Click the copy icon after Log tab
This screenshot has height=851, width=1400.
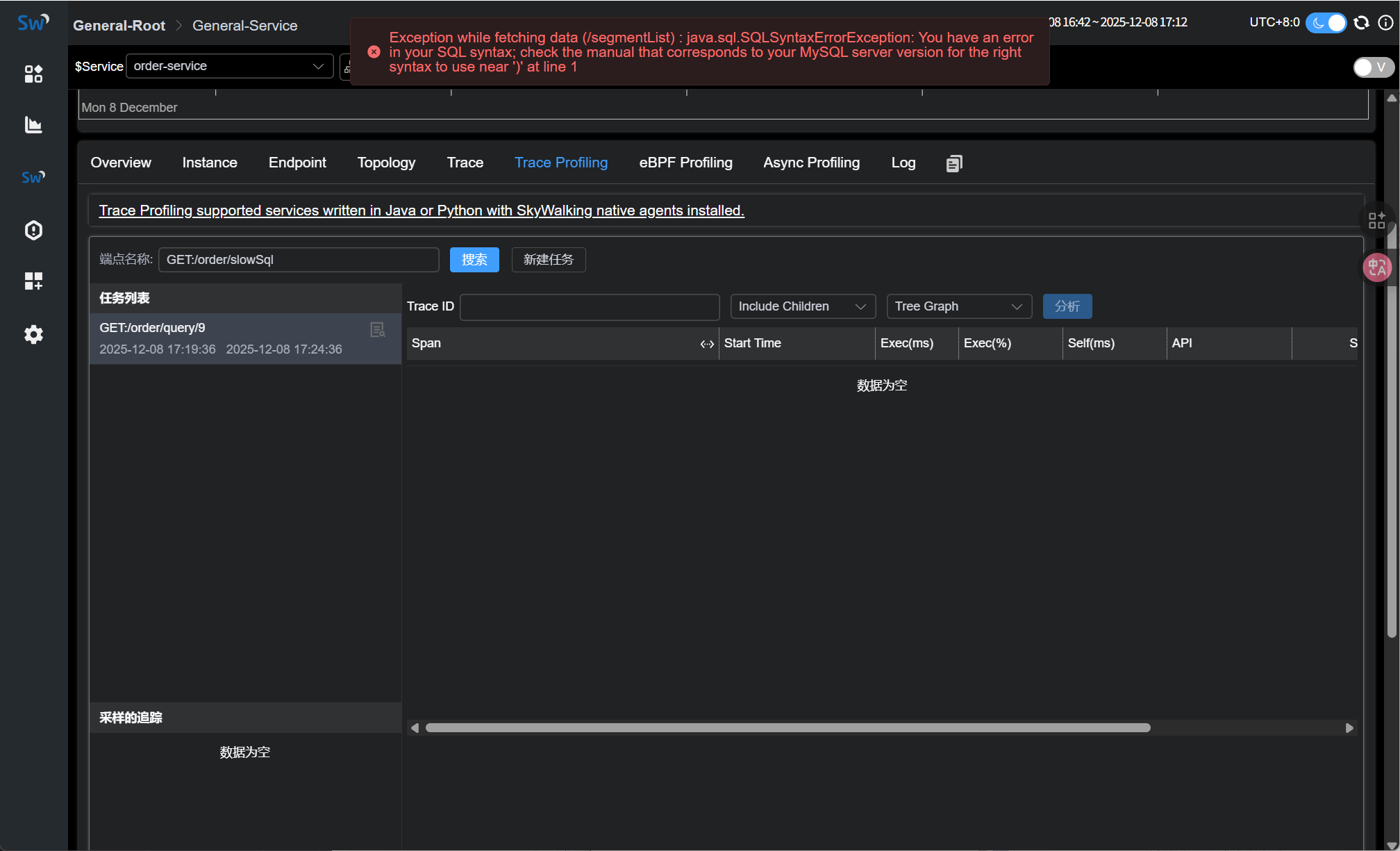tap(954, 163)
